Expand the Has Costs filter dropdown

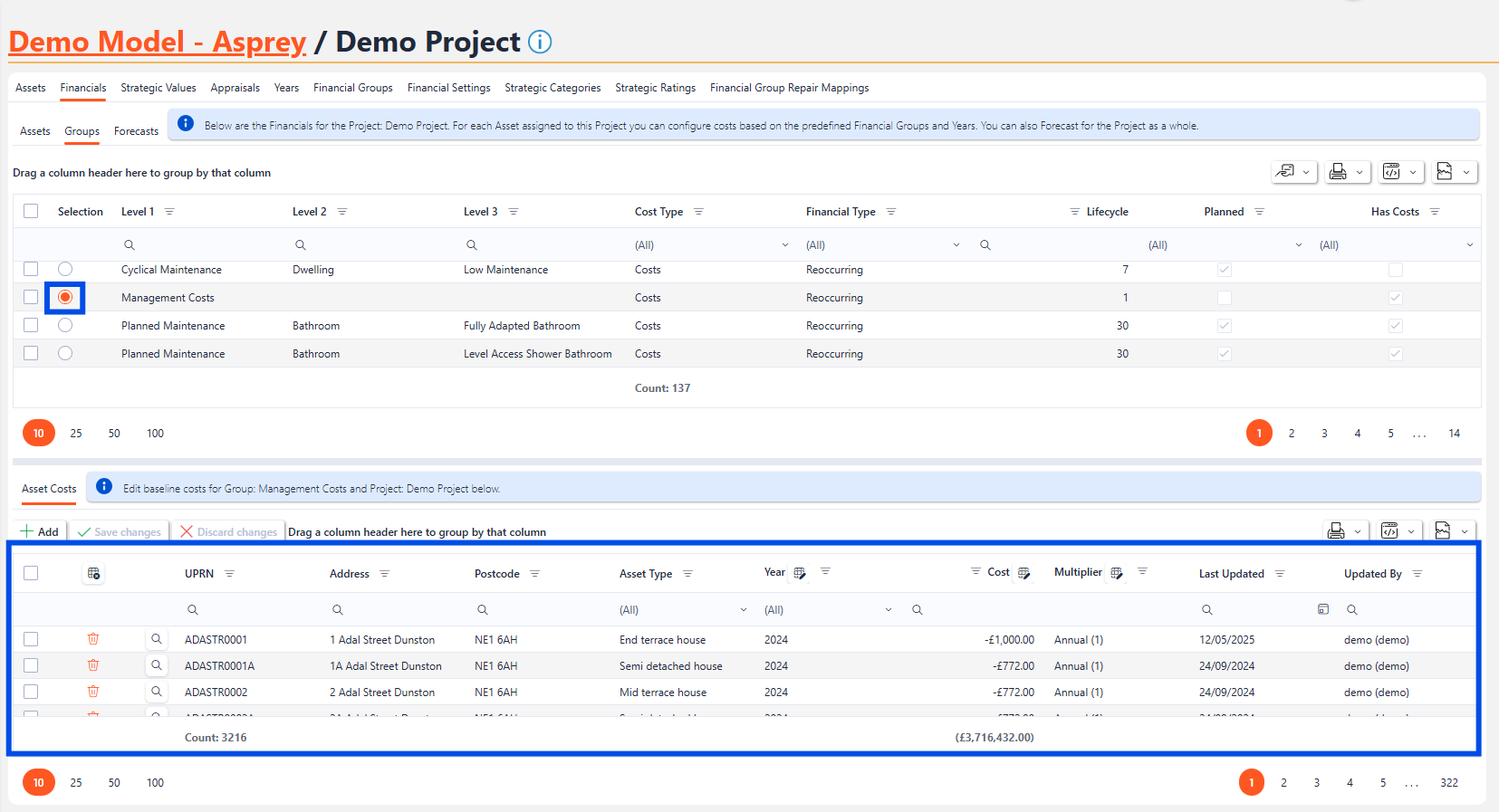pos(1469,245)
